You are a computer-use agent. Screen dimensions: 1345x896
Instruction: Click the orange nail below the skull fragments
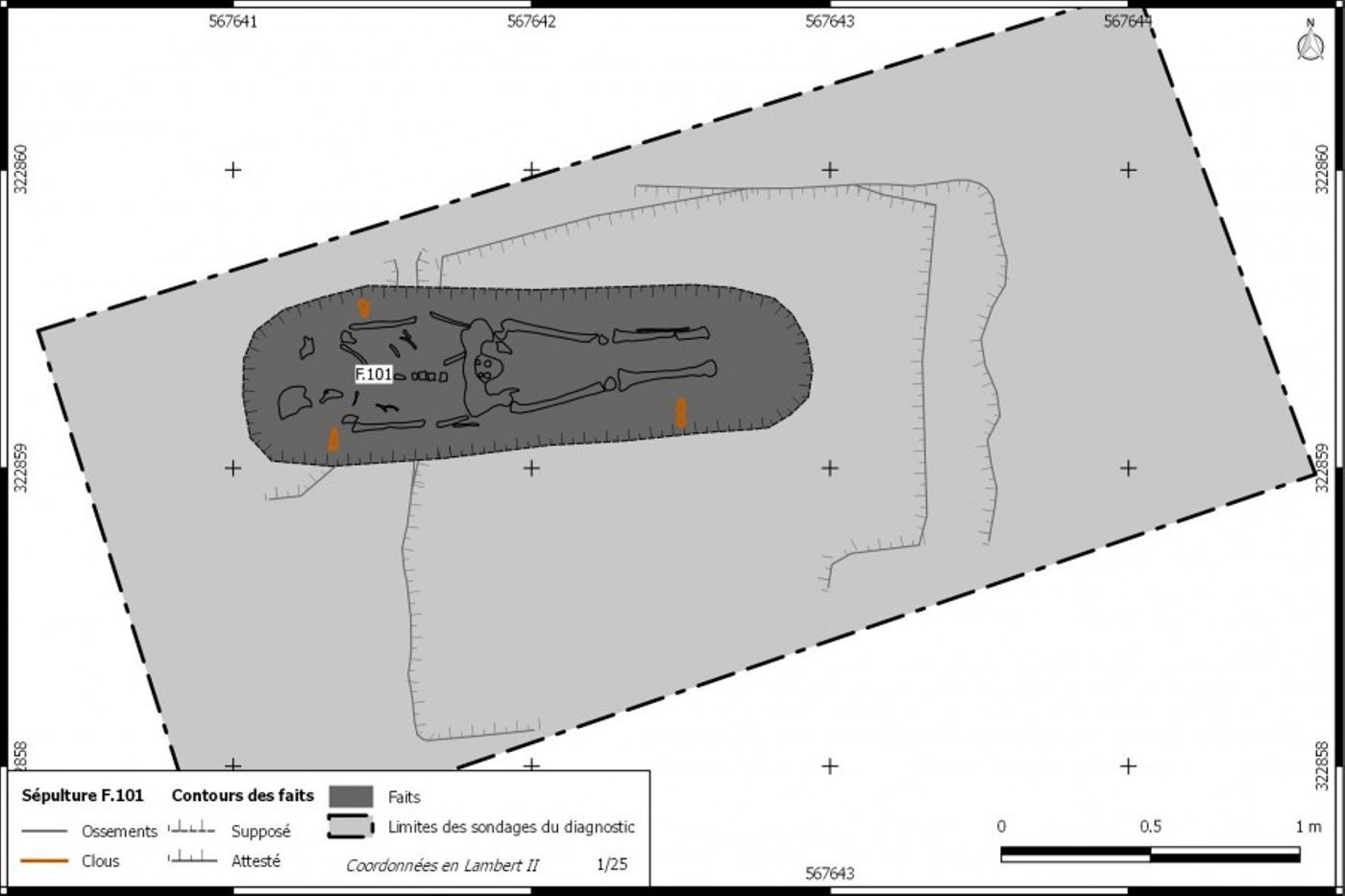tap(333, 439)
